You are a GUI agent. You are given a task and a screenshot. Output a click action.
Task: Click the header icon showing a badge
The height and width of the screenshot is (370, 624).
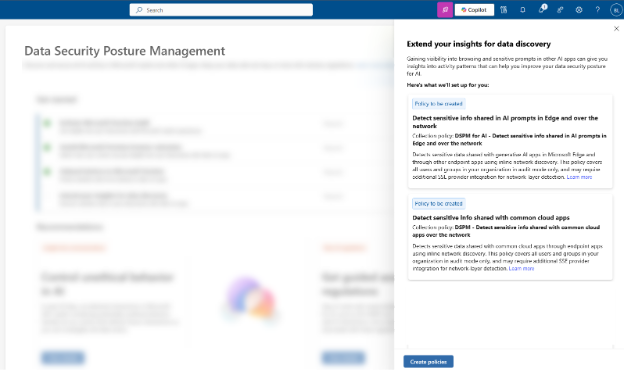[542, 9]
